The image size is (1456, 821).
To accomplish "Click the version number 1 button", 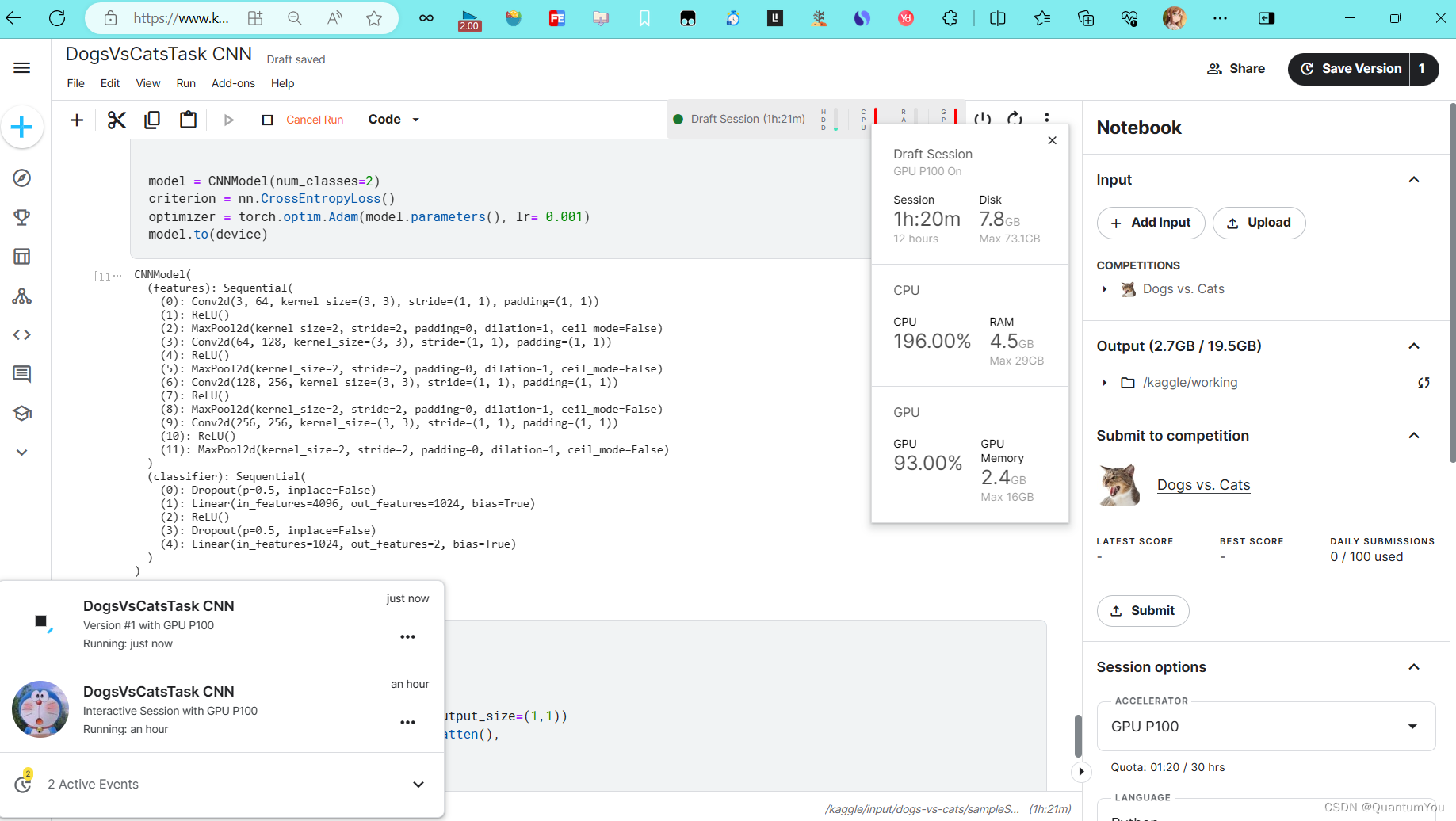I will click(1423, 69).
